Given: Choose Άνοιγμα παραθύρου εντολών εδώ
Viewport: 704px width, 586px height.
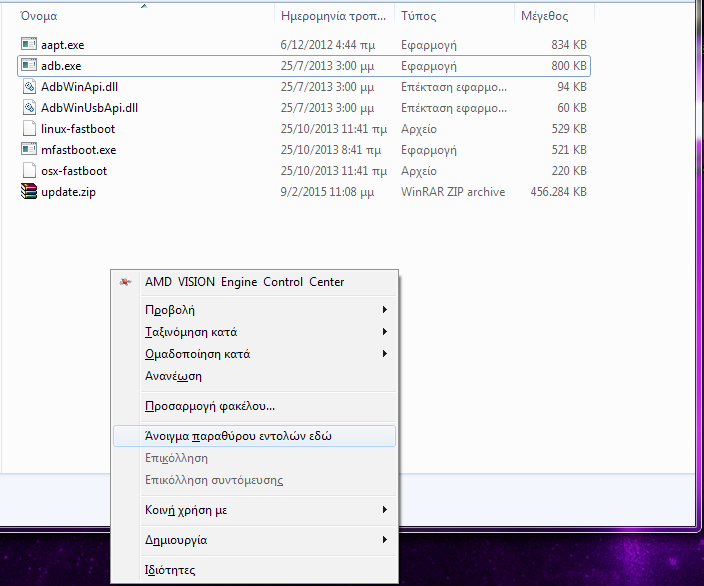Looking at the screenshot, I should (x=238, y=436).
